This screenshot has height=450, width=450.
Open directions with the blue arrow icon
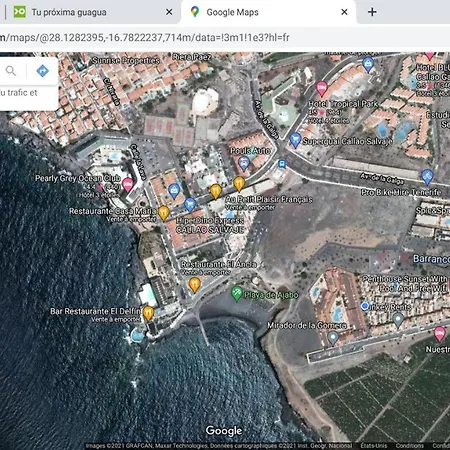(x=42, y=71)
